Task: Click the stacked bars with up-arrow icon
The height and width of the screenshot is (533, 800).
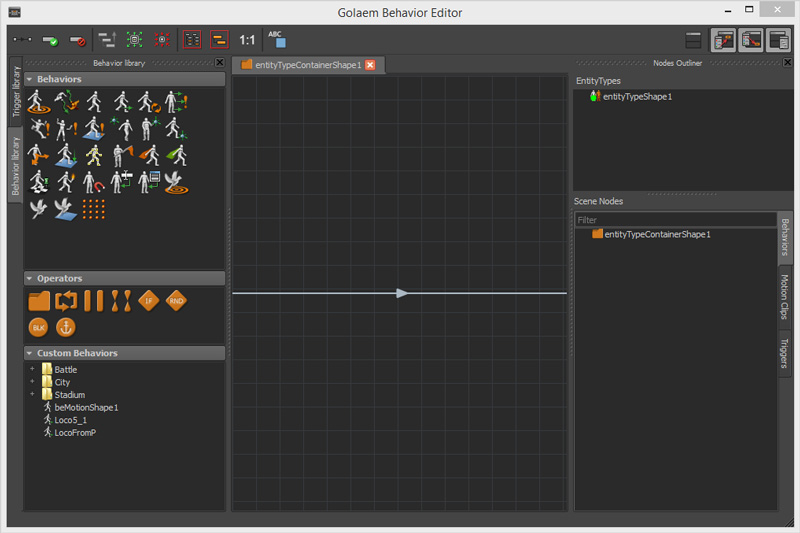Action: (107, 40)
